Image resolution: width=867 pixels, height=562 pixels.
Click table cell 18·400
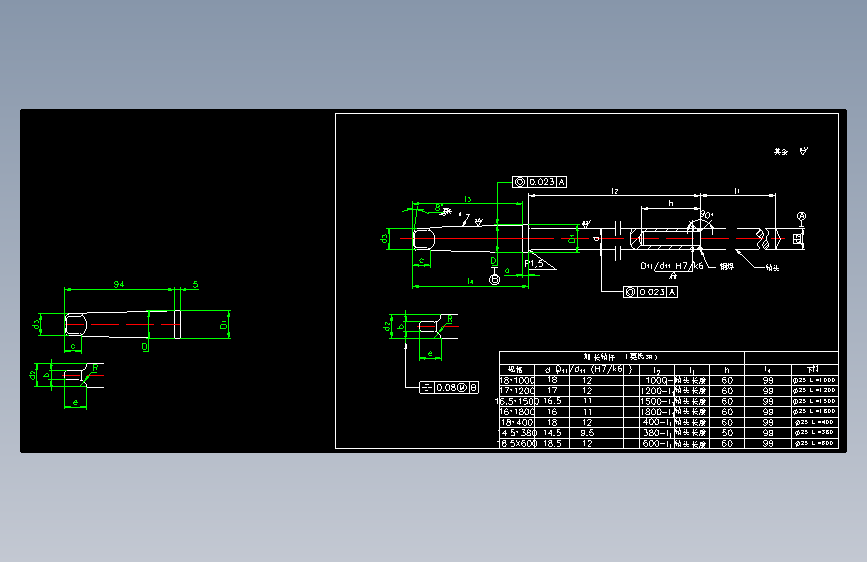(x=517, y=422)
